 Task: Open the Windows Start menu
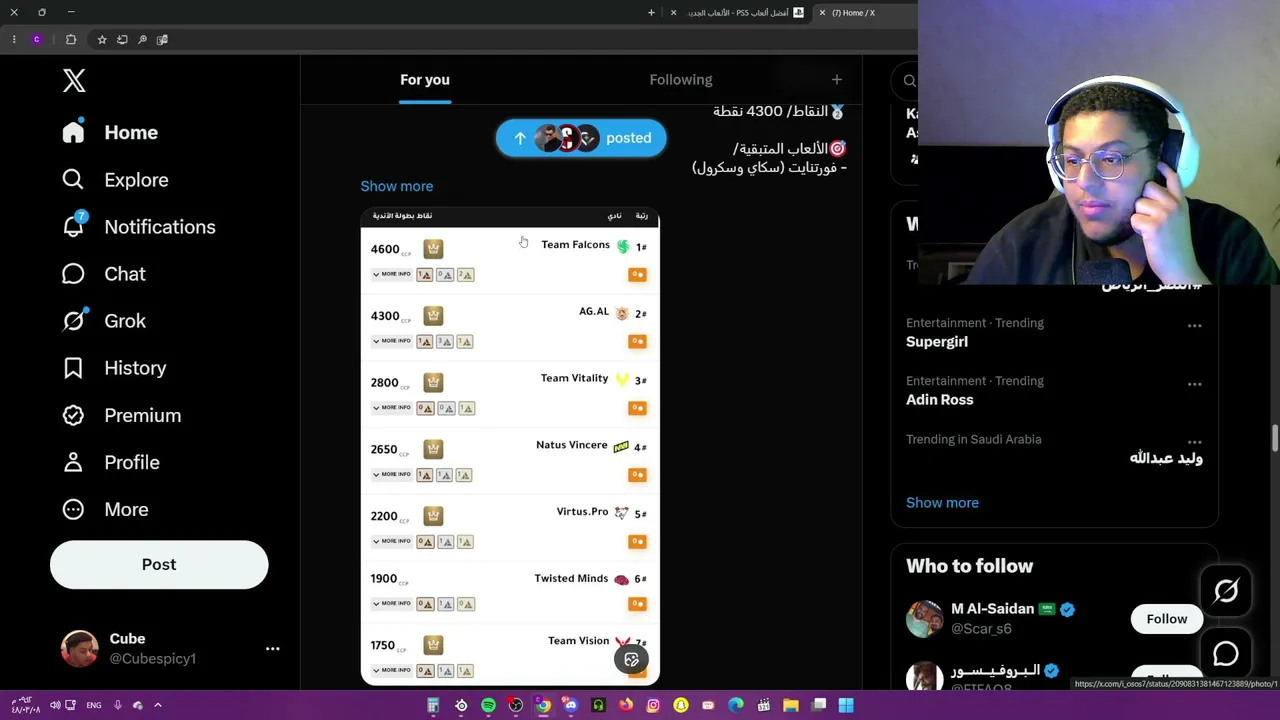click(x=846, y=706)
